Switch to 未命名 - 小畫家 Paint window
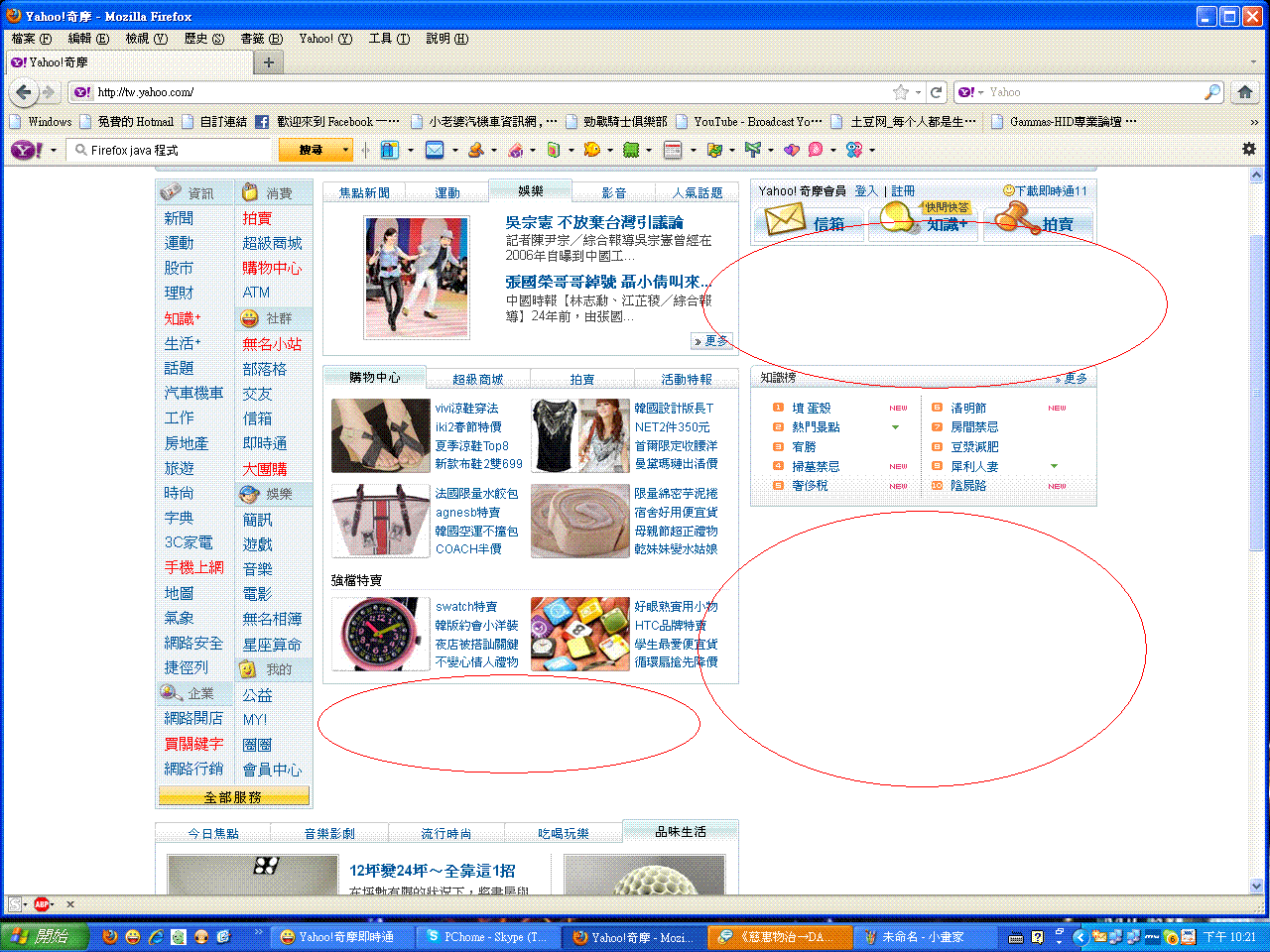The height and width of the screenshot is (952, 1270). (923, 936)
